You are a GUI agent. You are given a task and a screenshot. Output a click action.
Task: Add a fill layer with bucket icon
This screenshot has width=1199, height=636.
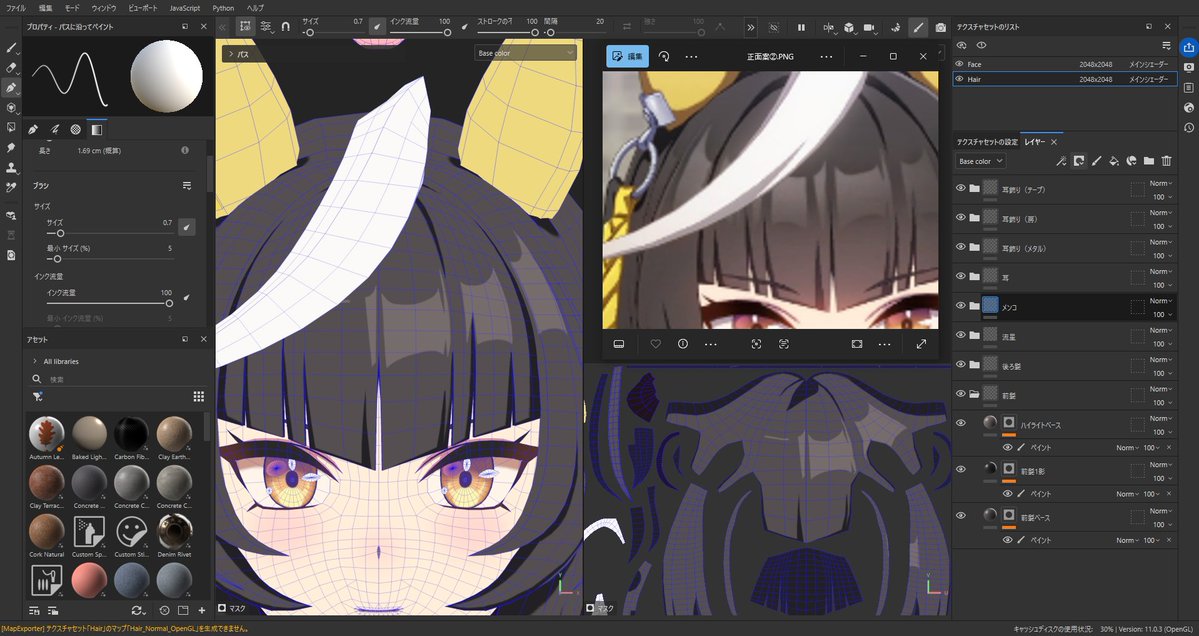point(1113,161)
